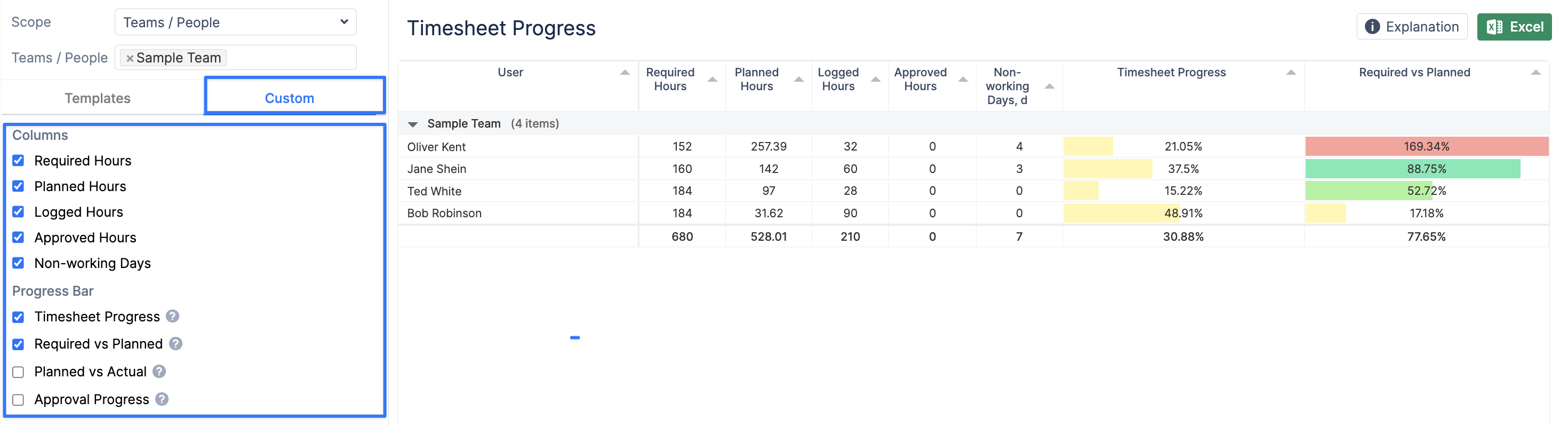Click the Sample Team group label

pos(463,124)
